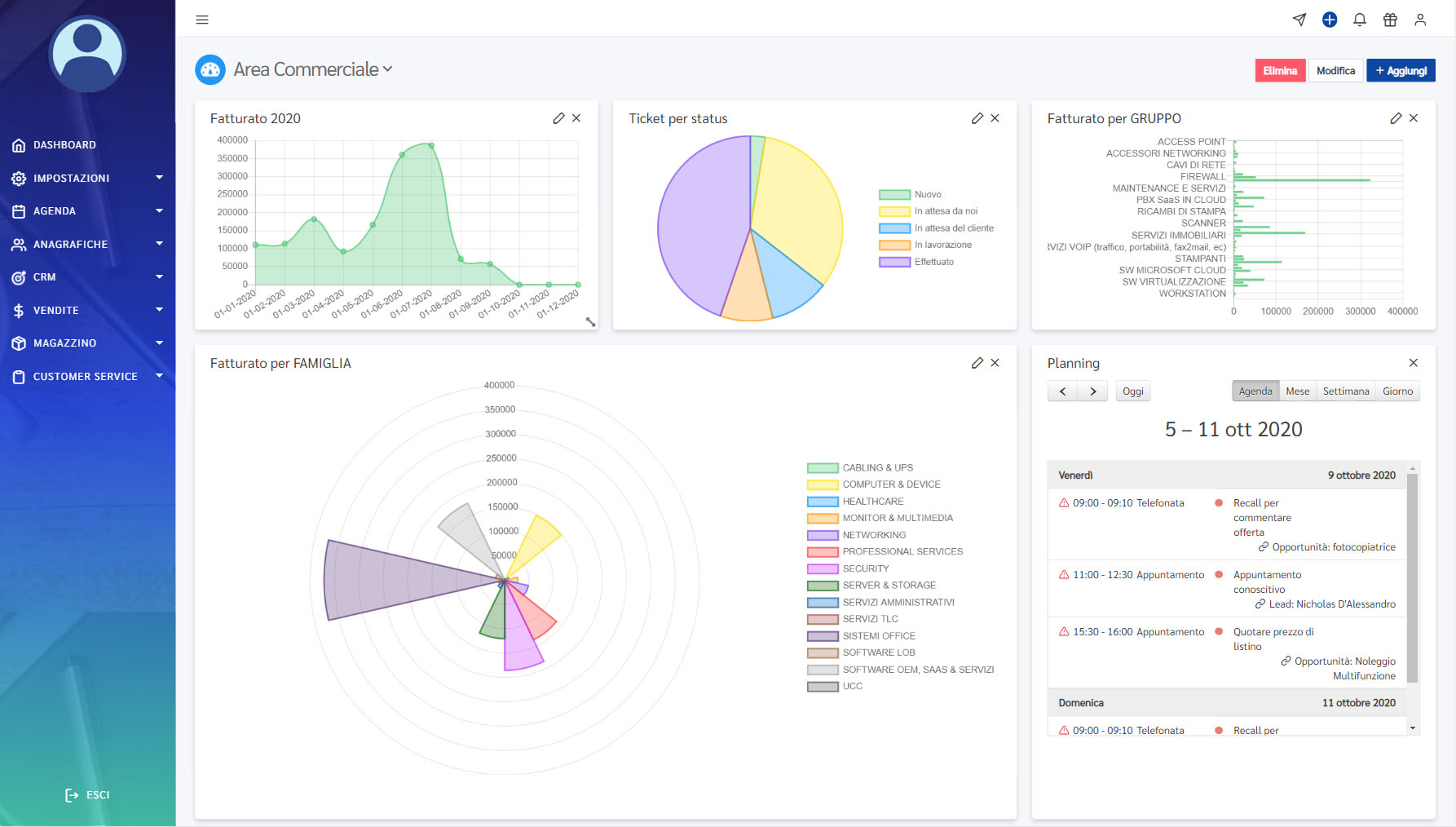This screenshot has height=827, width=1456.
Task: Click the resize handle of Fatturato 2020
Action: [591, 322]
